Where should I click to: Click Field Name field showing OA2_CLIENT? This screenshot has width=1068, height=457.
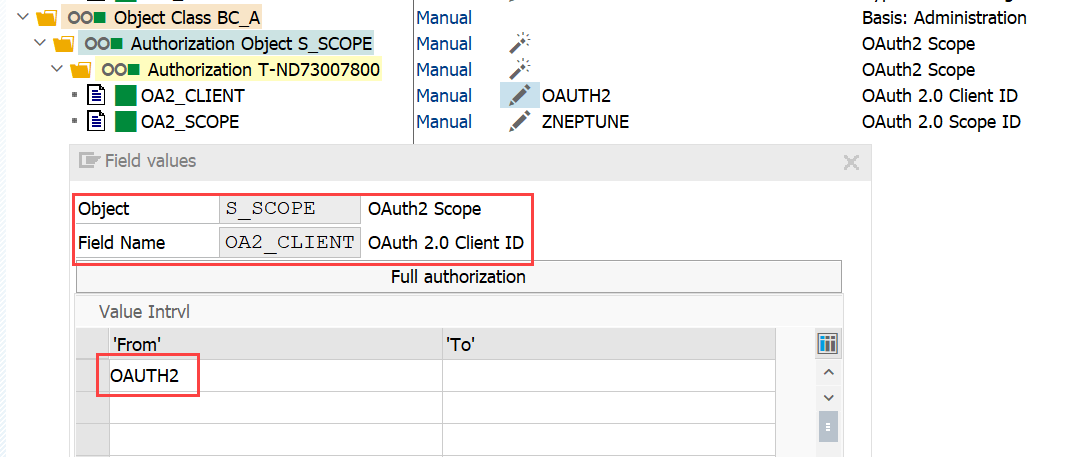290,242
